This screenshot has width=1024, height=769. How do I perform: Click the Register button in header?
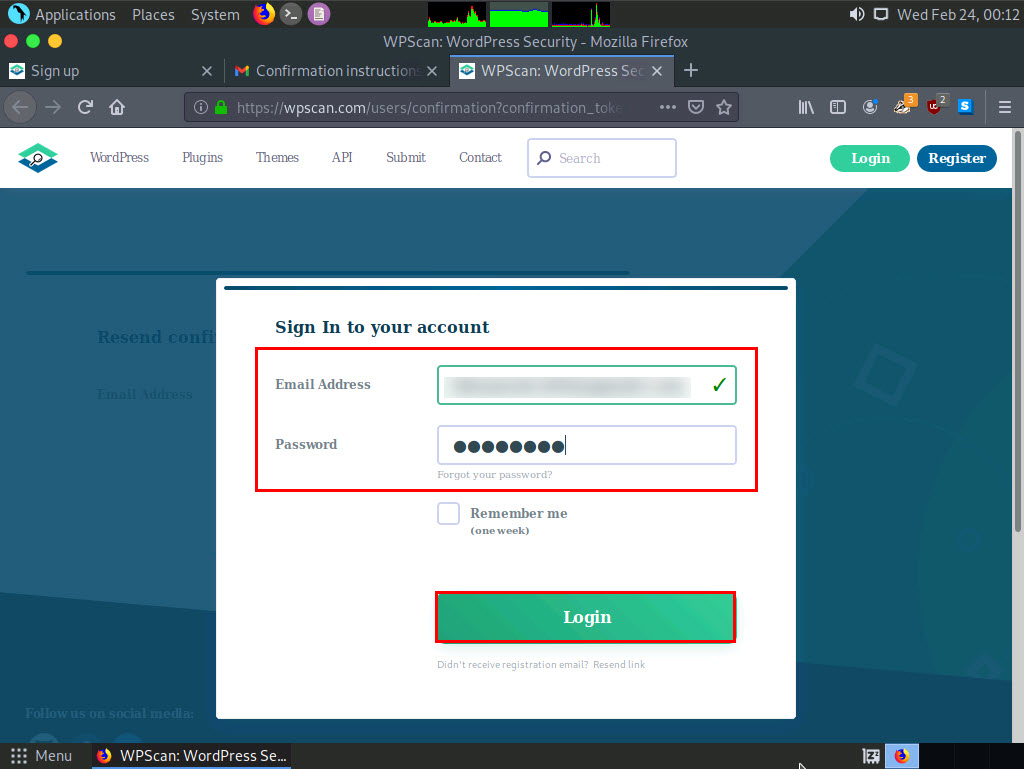point(956,158)
